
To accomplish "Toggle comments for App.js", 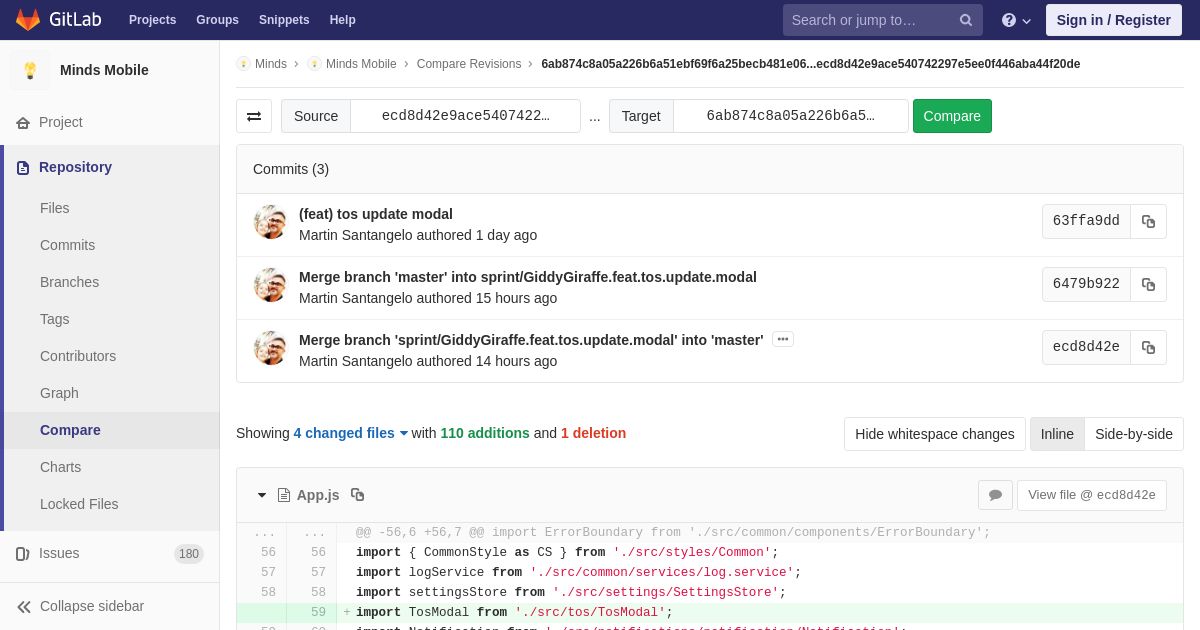I will point(995,495).
